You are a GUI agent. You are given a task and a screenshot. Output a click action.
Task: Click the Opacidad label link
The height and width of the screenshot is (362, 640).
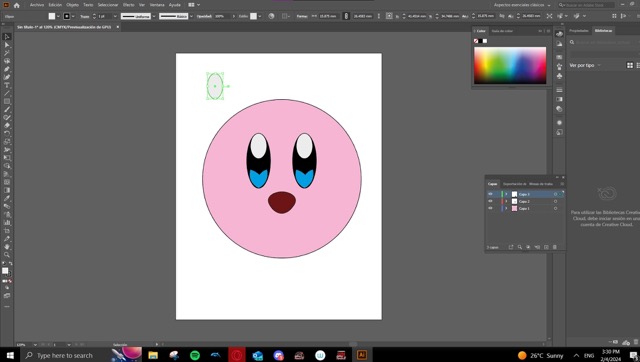(204, 16)
